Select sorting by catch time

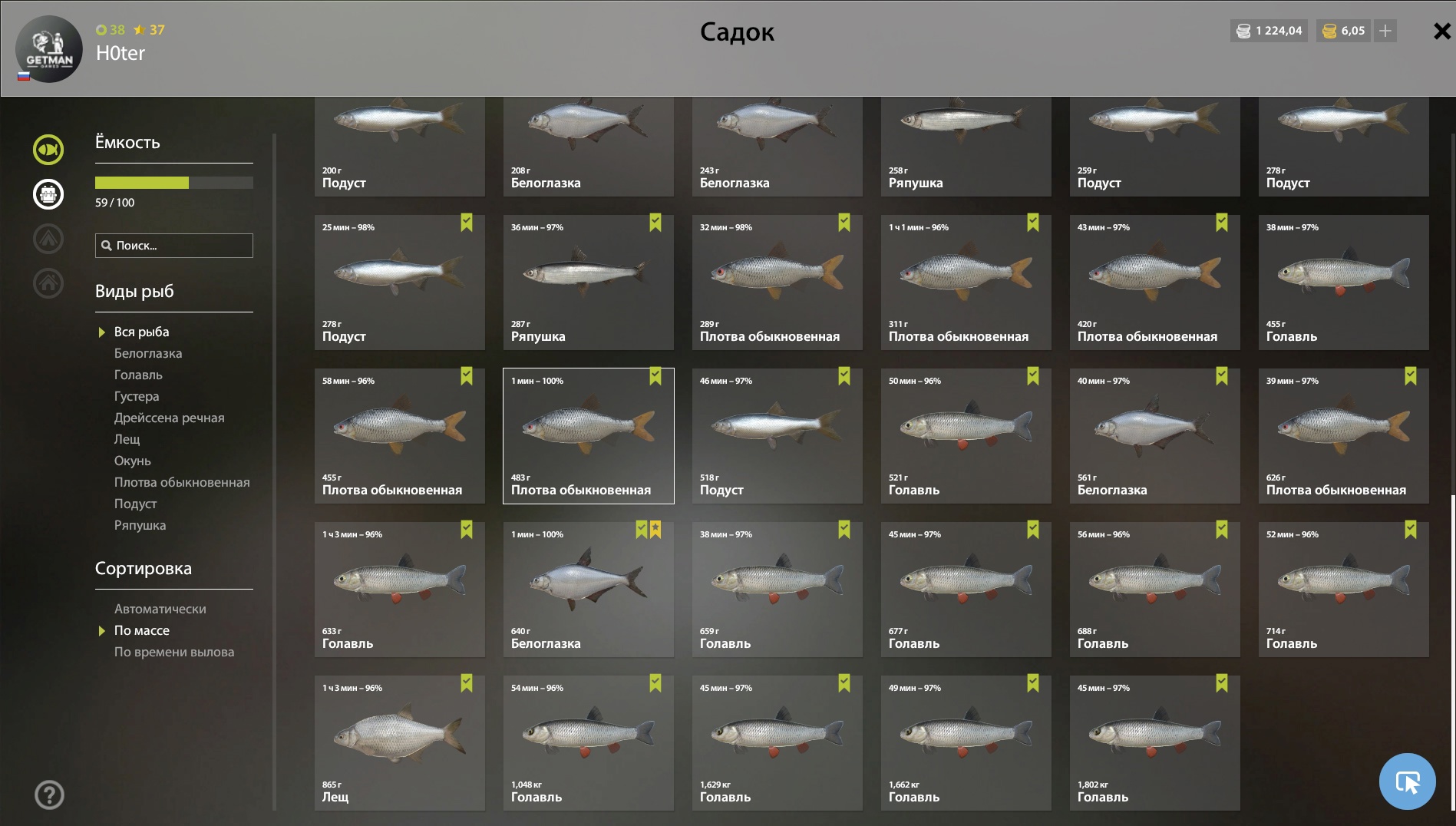(174, 652)
